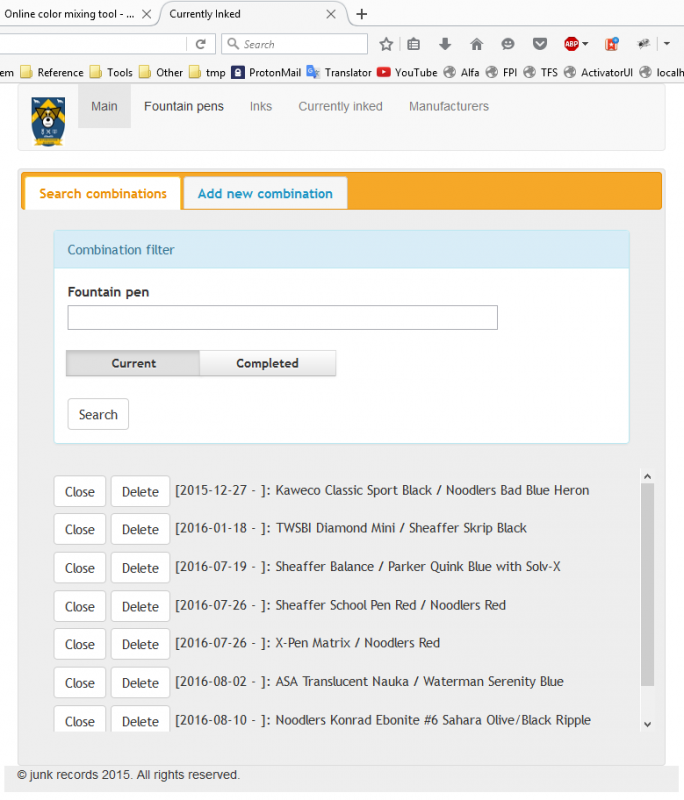The width and height of the screenshot is (684, 800).
Task: Reload the page with refresh icon
Action: [200, 44]
